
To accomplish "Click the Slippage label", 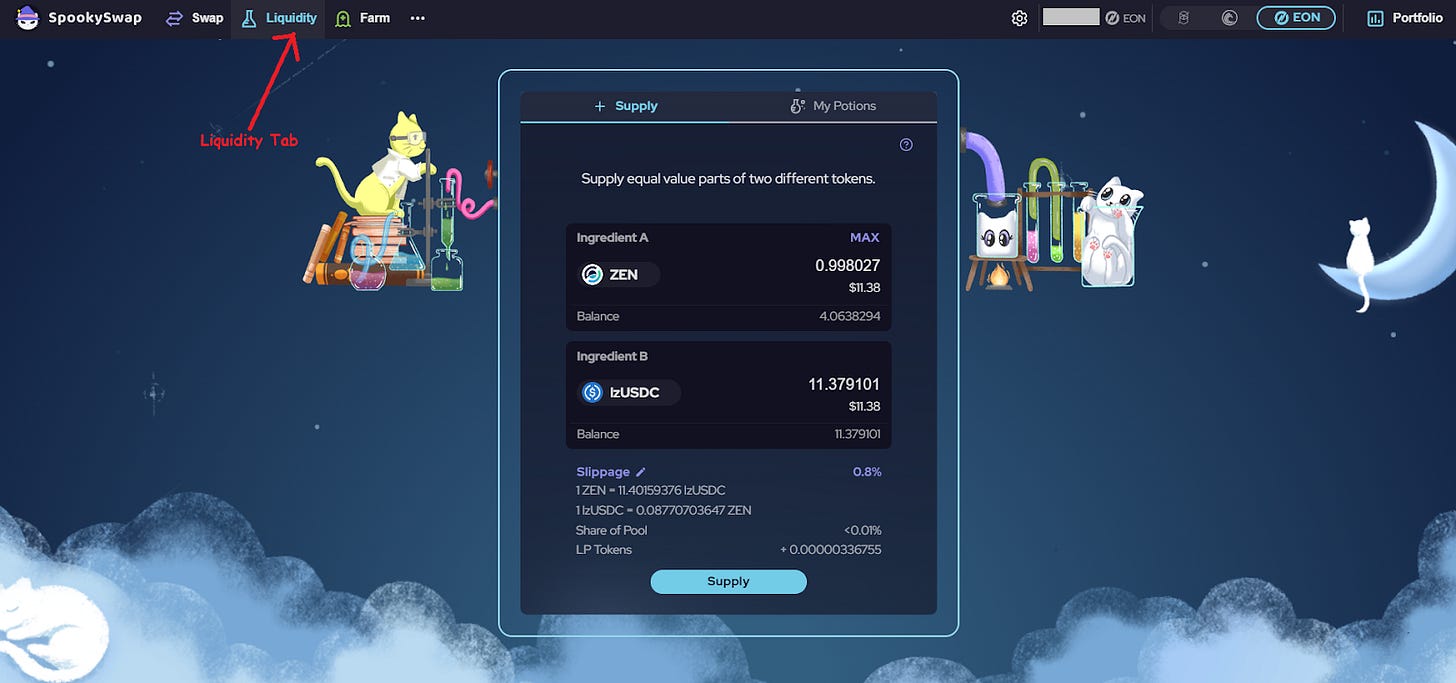I will point(603,472).
